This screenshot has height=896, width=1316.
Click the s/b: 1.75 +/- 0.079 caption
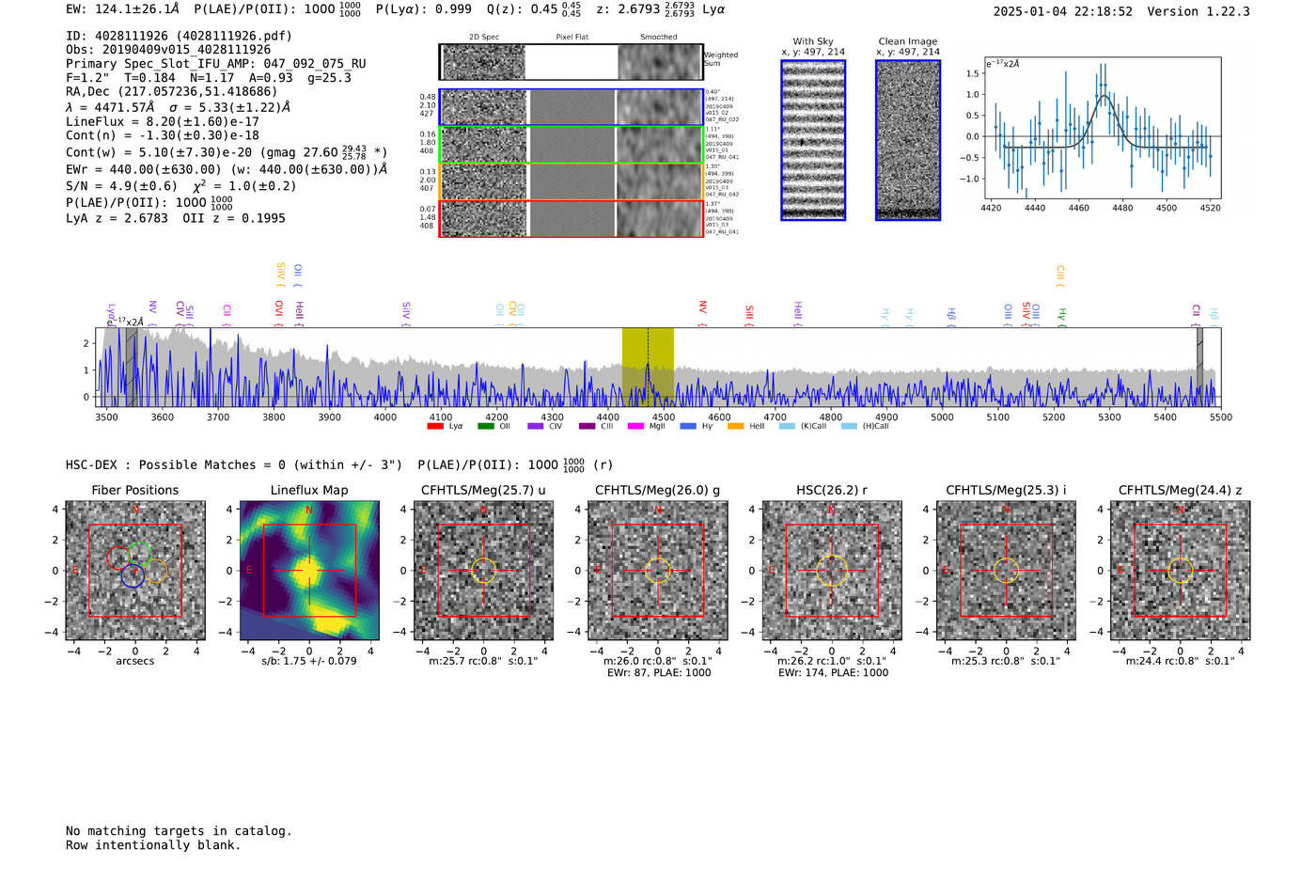309,661
